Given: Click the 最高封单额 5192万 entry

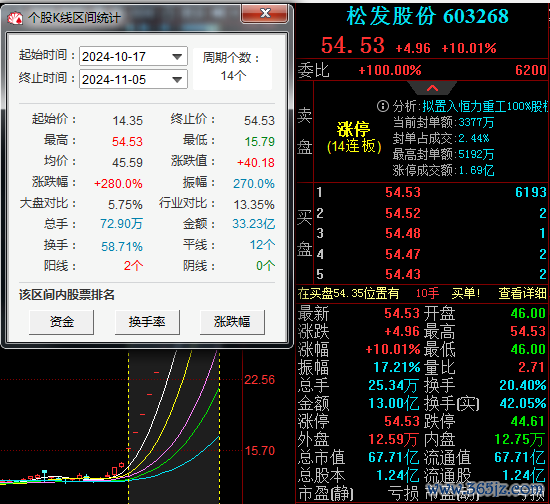Looking at the screenshot, I should [x=443, y=154].
